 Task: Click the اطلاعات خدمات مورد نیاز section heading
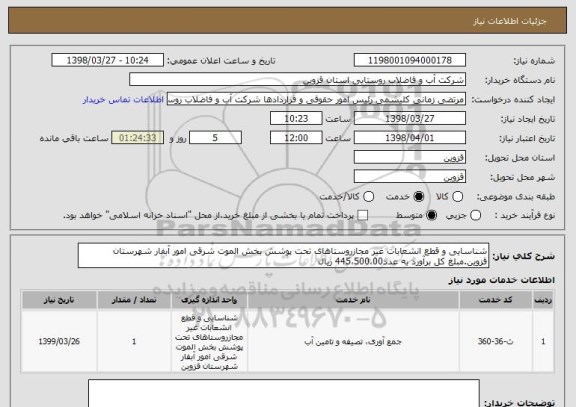[501, 280]
